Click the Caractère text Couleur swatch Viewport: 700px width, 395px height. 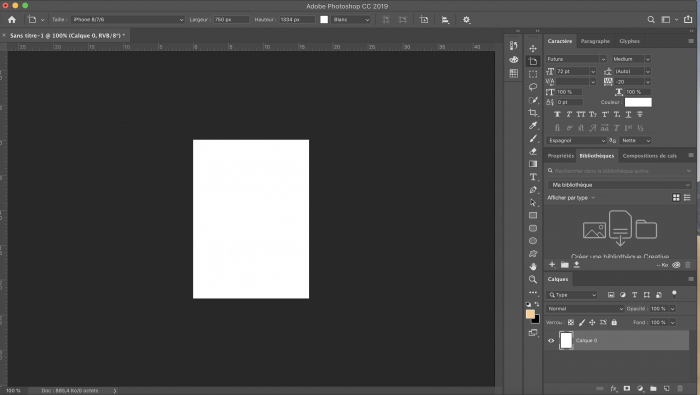pyautogui.click(x=638, y=102)
